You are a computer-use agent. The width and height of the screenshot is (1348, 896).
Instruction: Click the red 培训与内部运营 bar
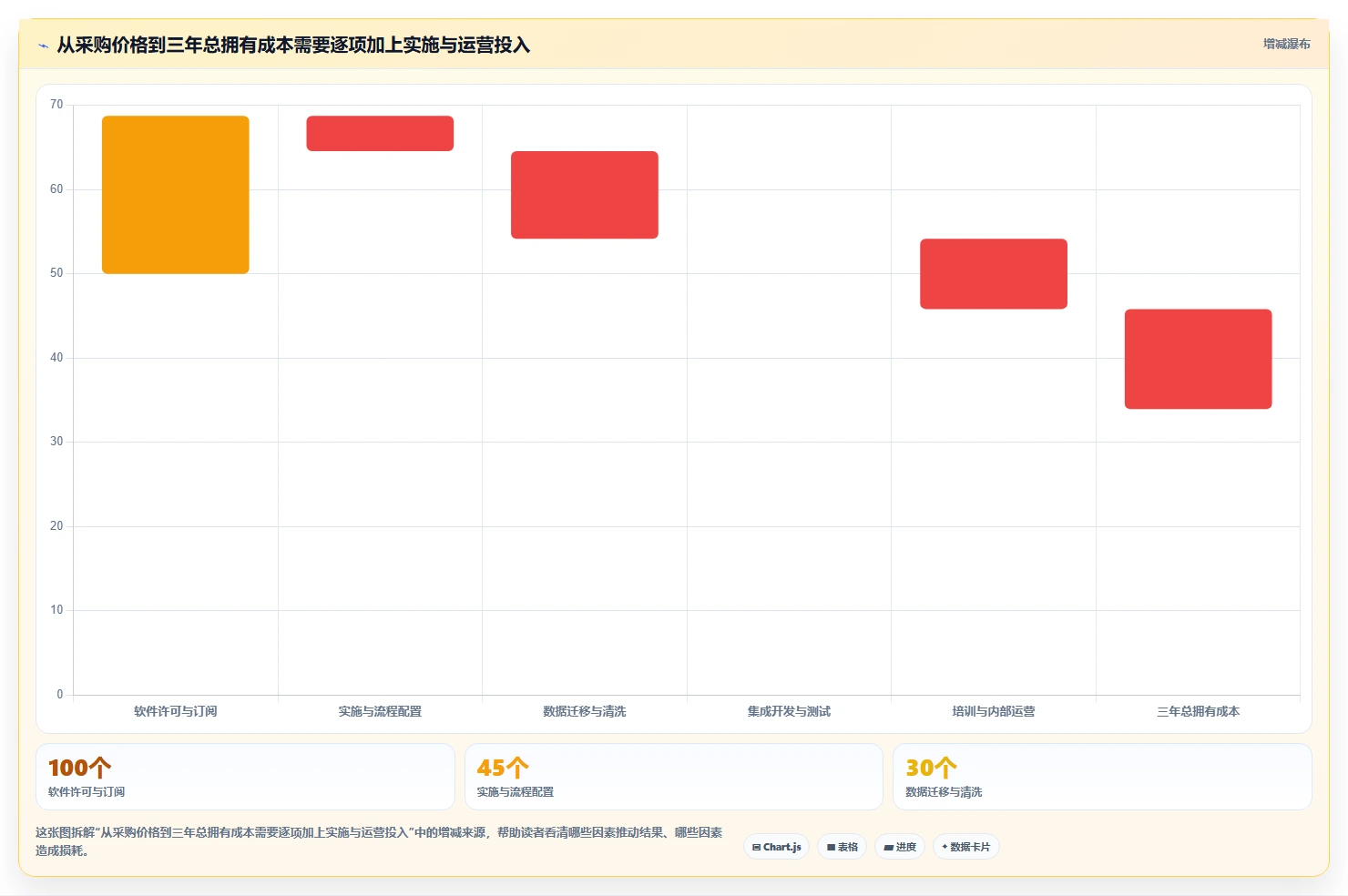click(994, 274)
